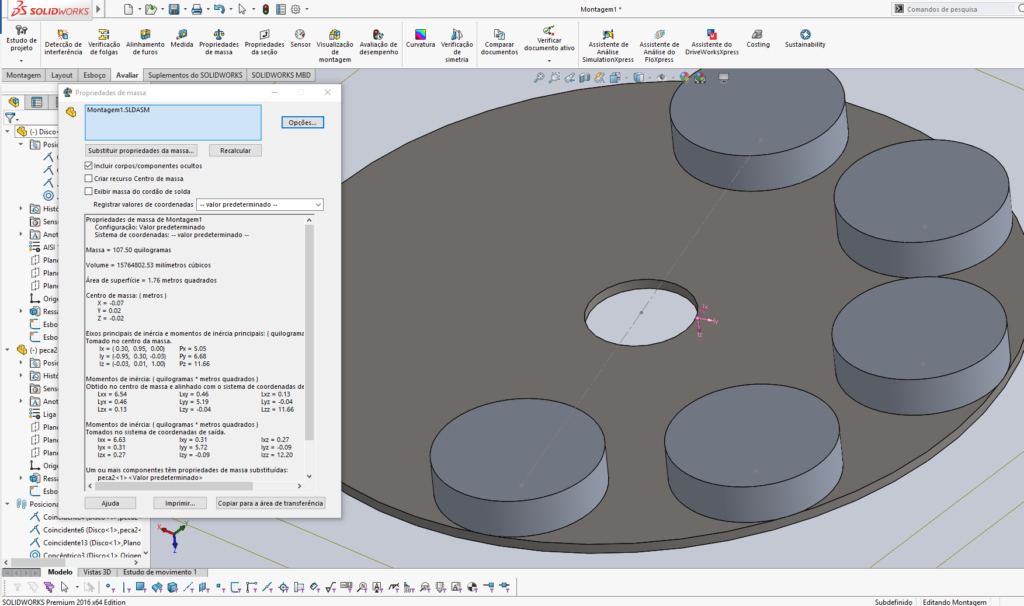Image resolution: width=1024 pixels, height=606 pixels.
Task: Click the Section view icon in view toolbar
Action: (x=584, y=78)
